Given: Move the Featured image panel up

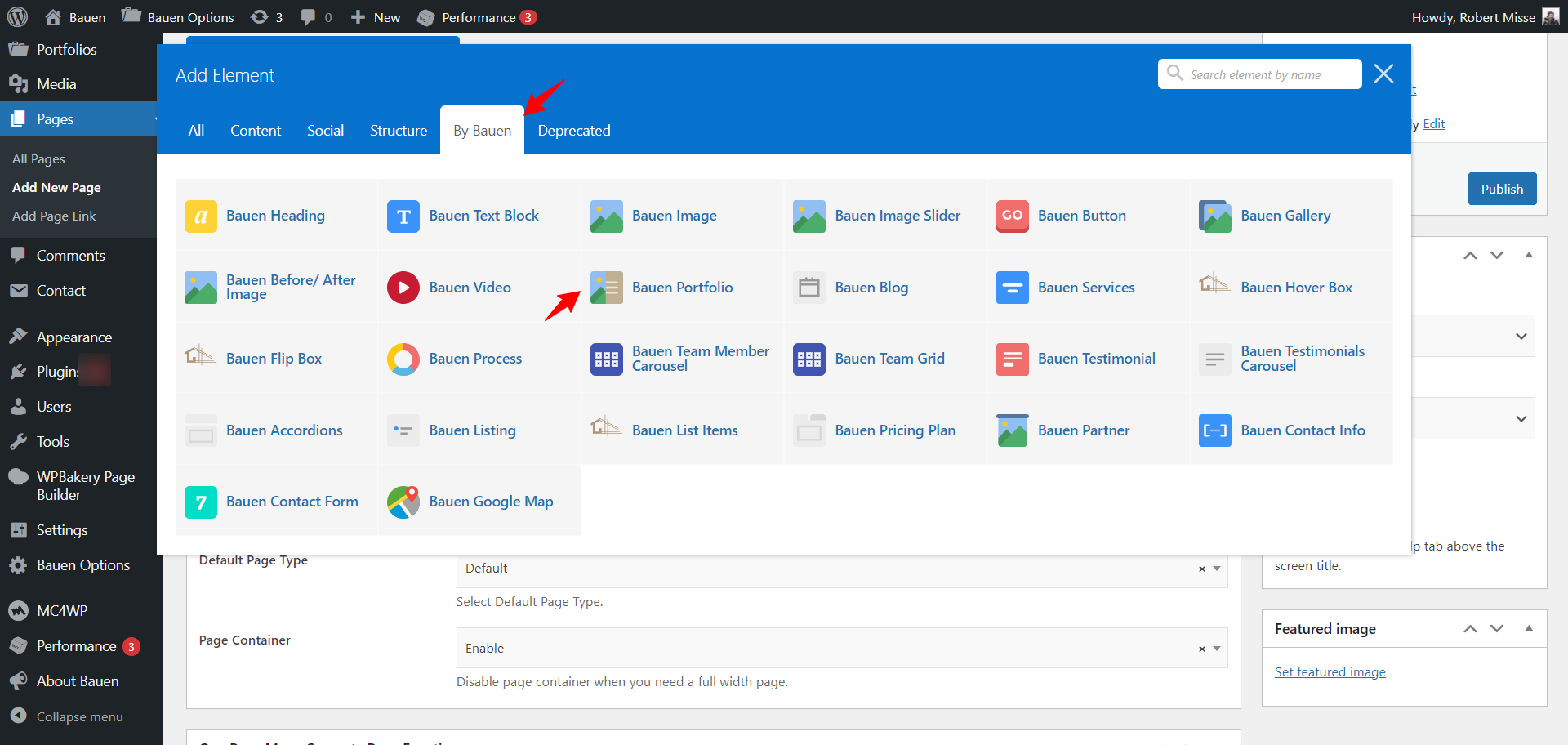Looking at the screenshot, I should 1470,628.
